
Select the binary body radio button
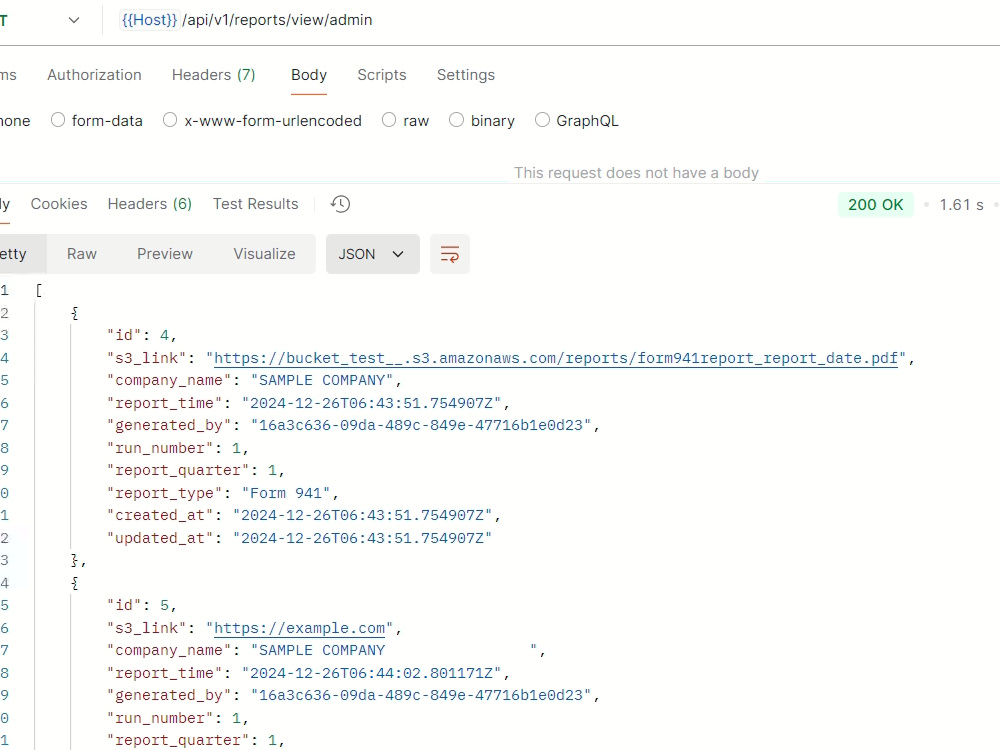(x=457, y=120)
